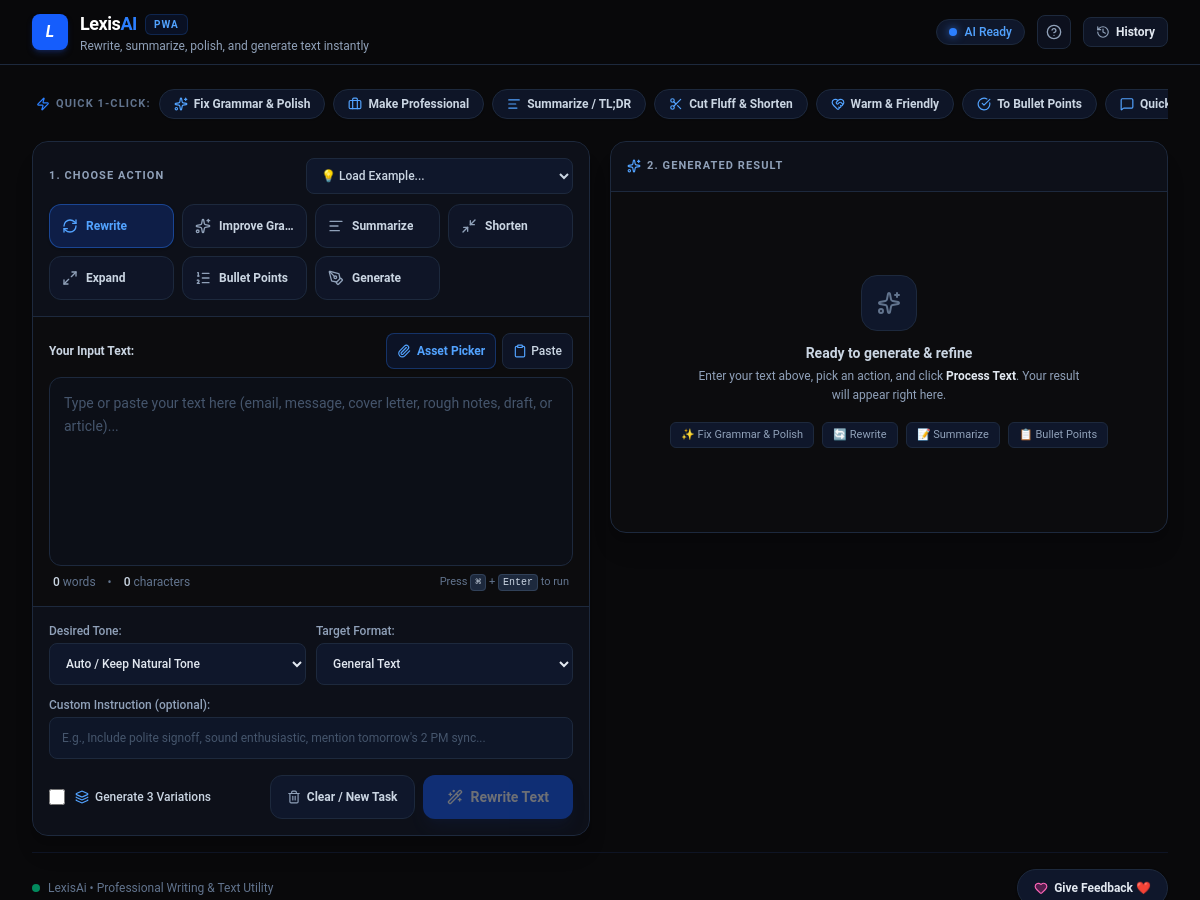Click the AI Ready status badge
The height and width of the screenshot is (900, 1200).
(980, 32)
